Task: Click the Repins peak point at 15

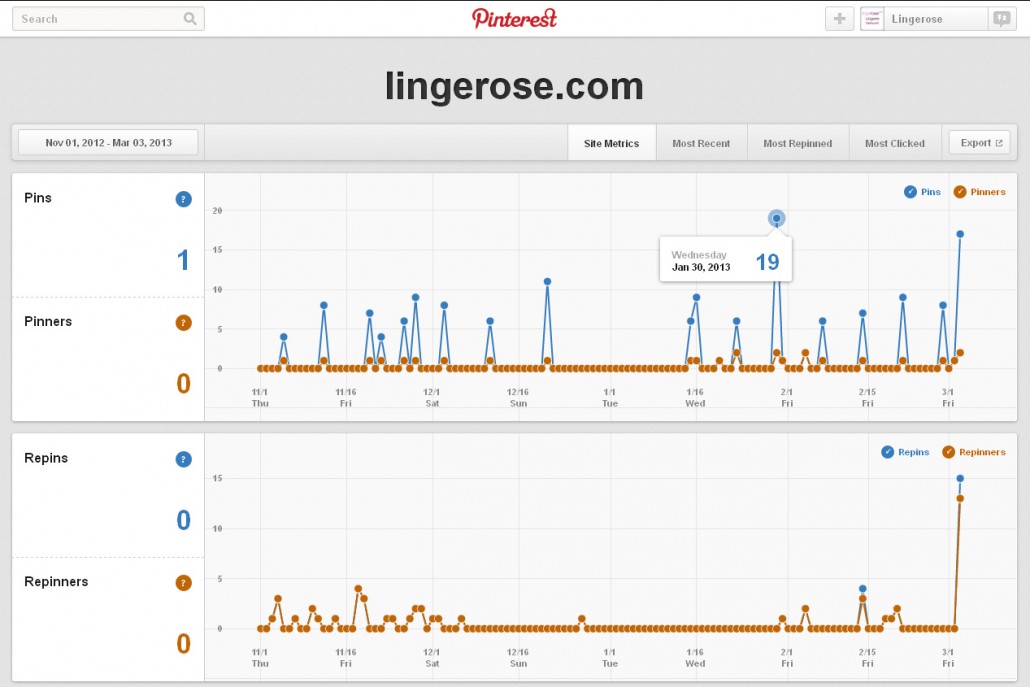Action: tap(960, 478)
